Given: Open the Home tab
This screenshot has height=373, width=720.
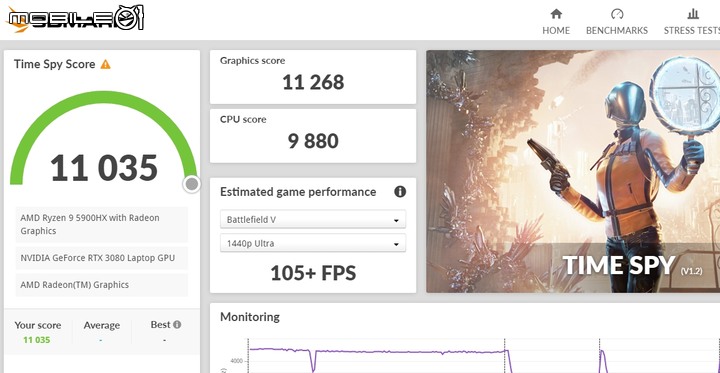Looking at the screenshot, I should [x=556, y=21].
